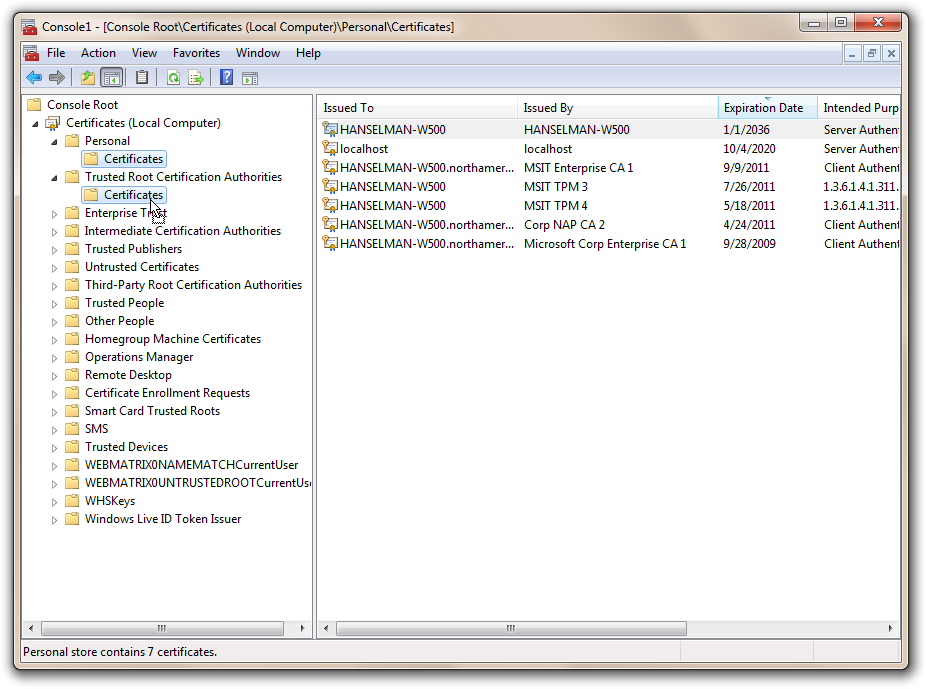
Task: Click the right arrow of the horizontal scrollbar
Action: point(889,628)
